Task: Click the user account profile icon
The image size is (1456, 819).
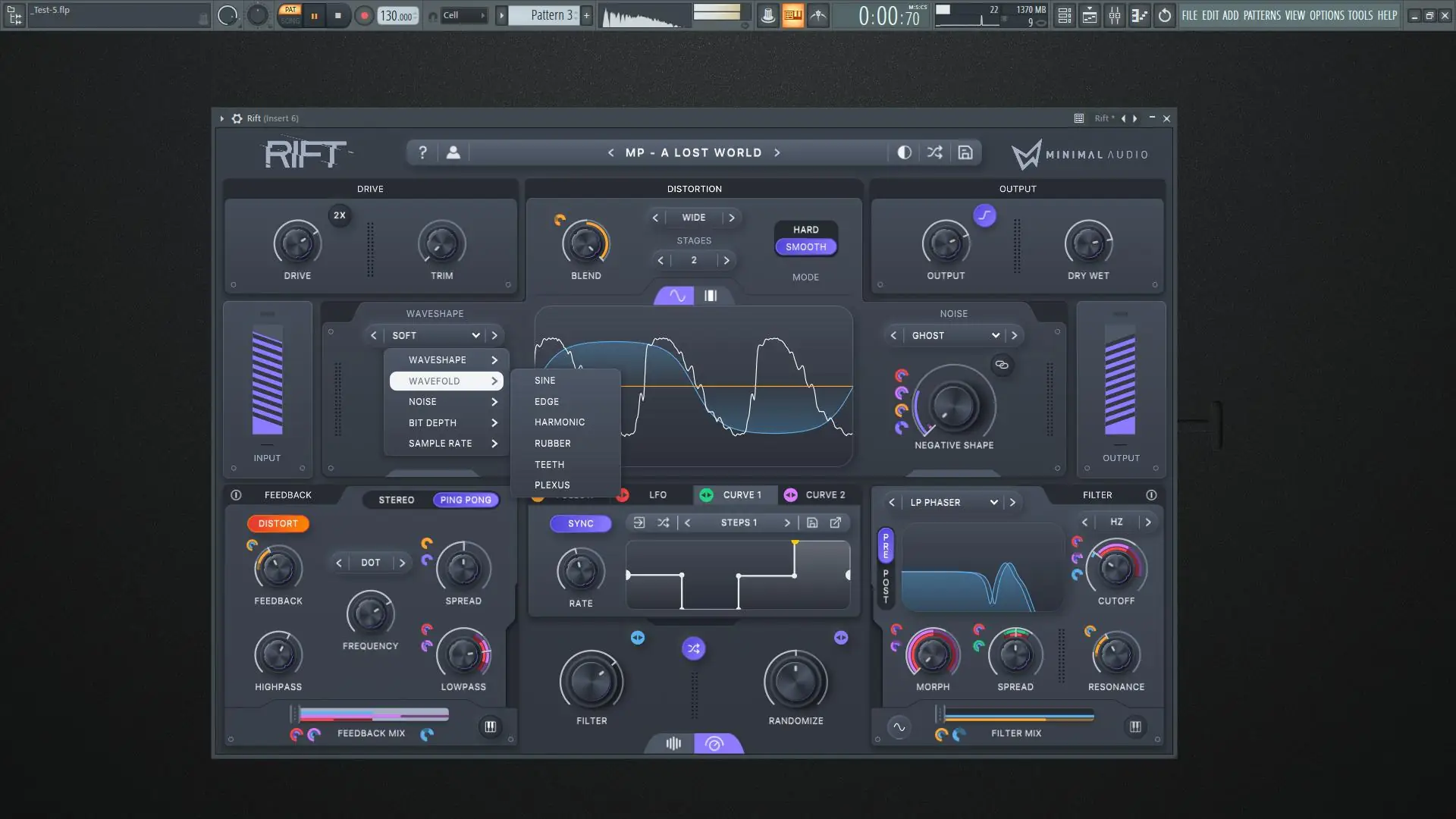Action: point(453,152)
